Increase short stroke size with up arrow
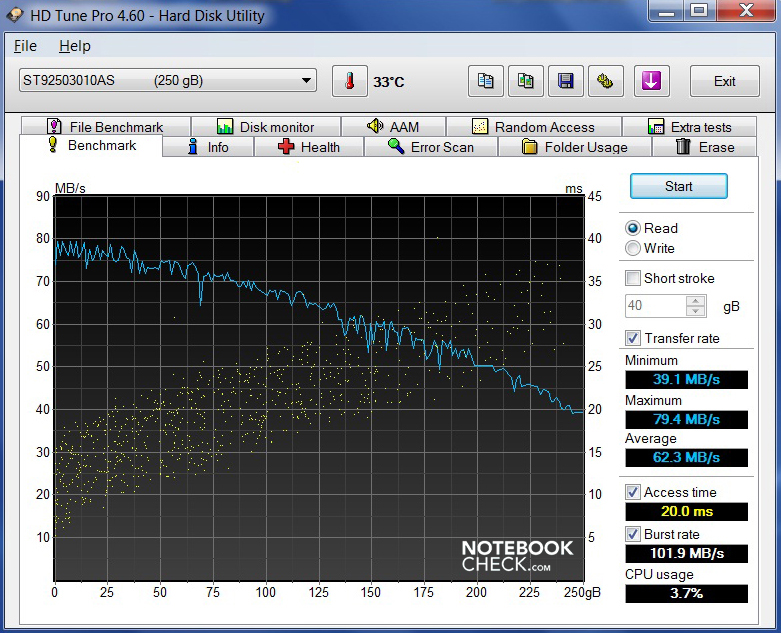Viewport: 781px width, 633px height. click(x=695, y=301)
